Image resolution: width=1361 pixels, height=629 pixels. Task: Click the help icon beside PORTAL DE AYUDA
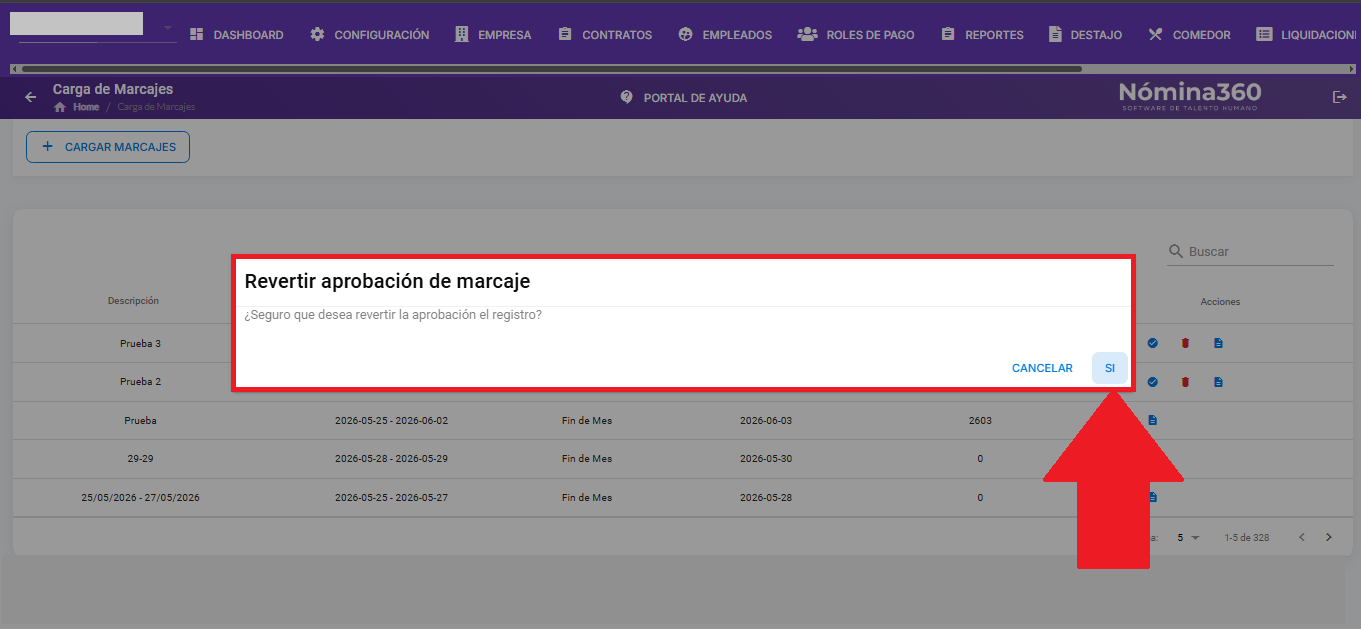click(x=627, y=97)
